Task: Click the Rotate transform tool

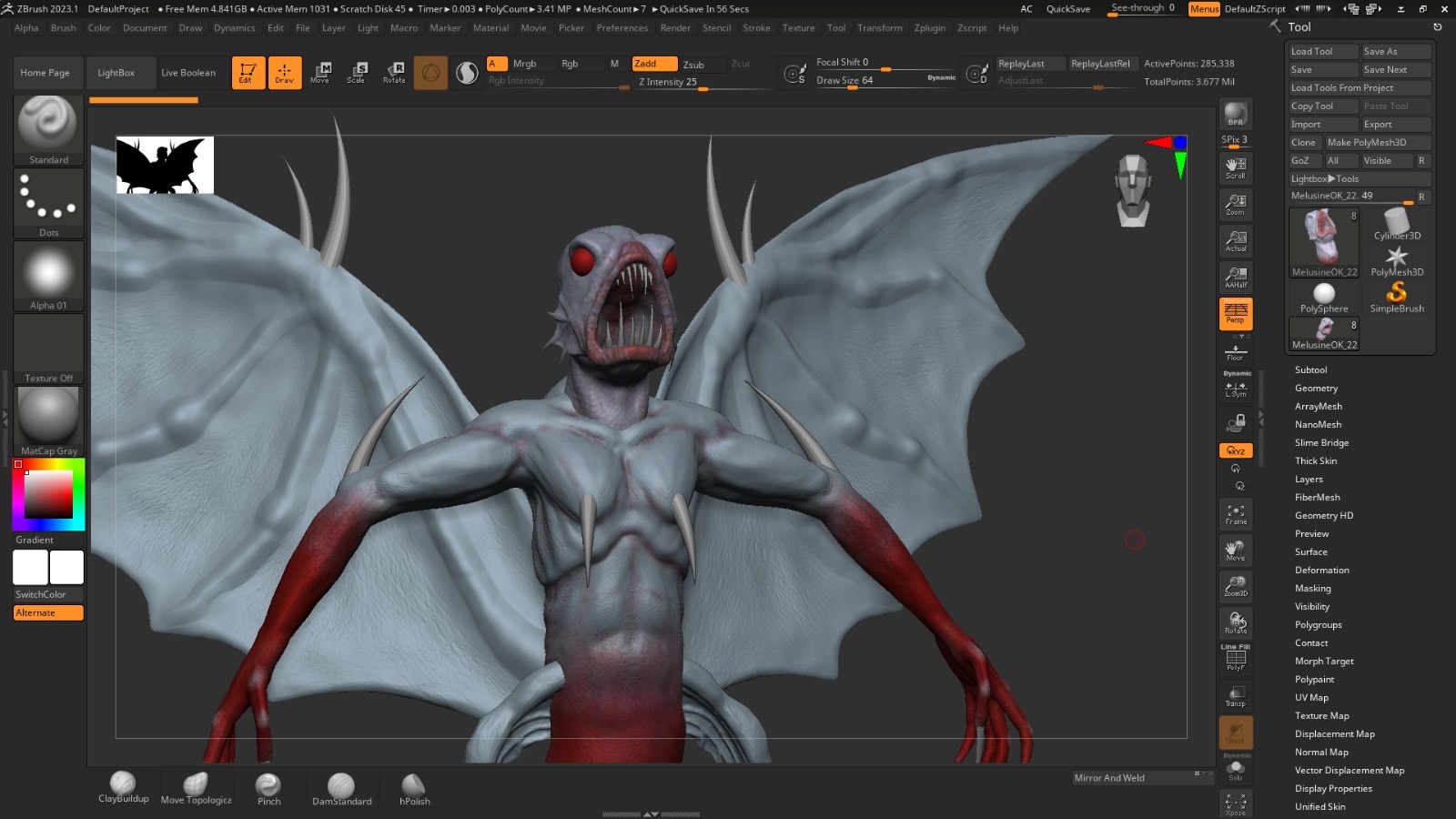Action: click(x=394, y=73)
